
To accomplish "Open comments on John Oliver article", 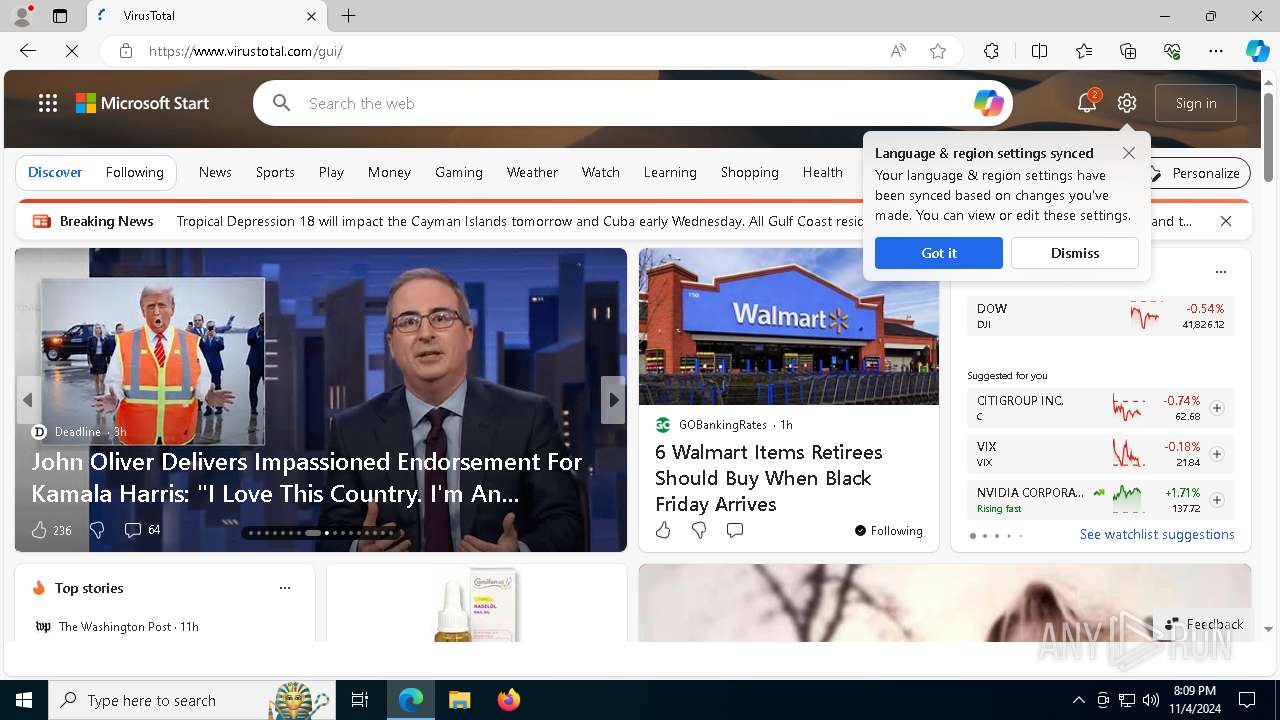I will click(x=132, y=530).
